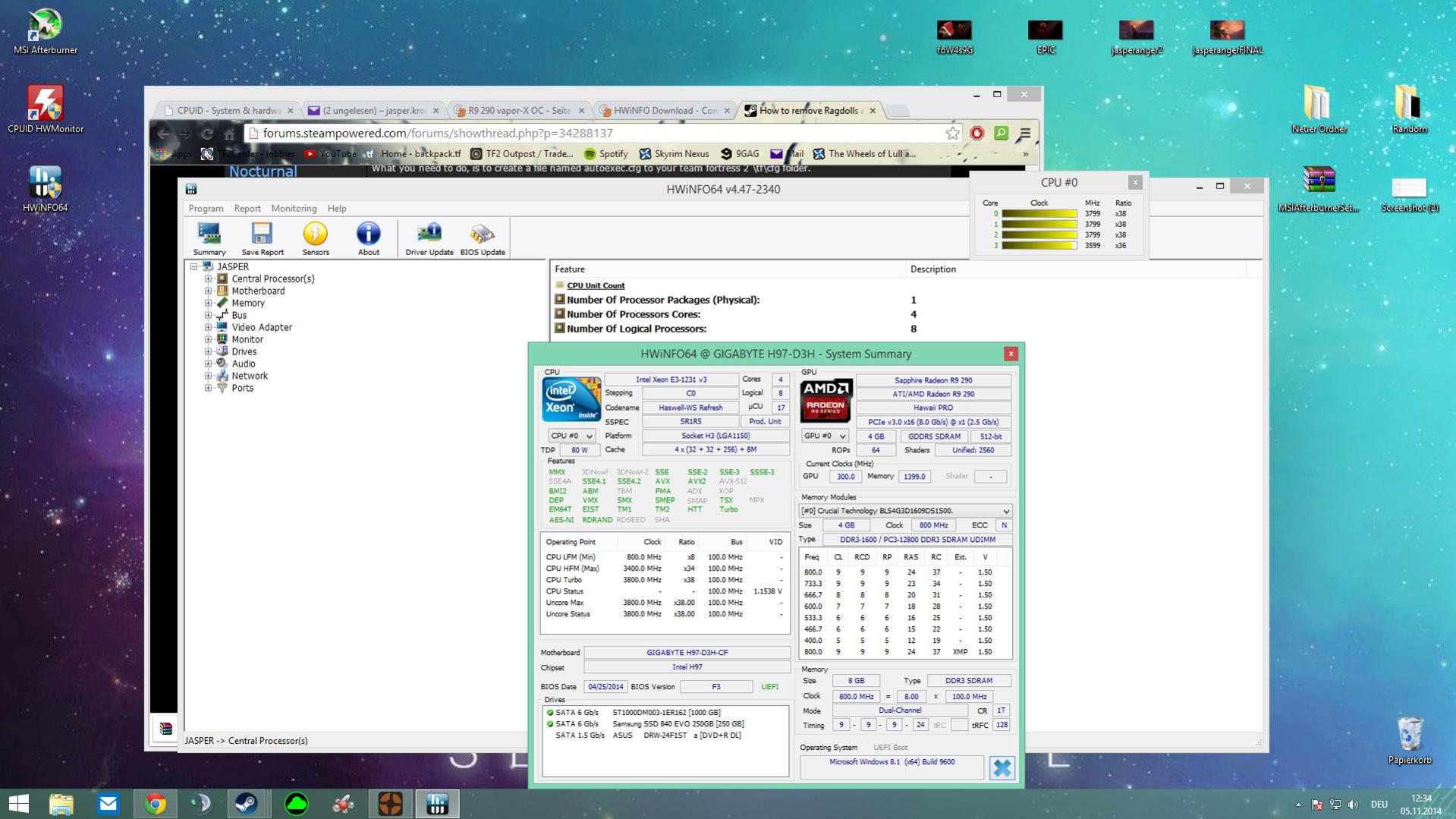Click the Nocturnal link on the Steam forum page
Image resolution: width=1456 pixels, height=819 pixels.
tap(263, 172)
